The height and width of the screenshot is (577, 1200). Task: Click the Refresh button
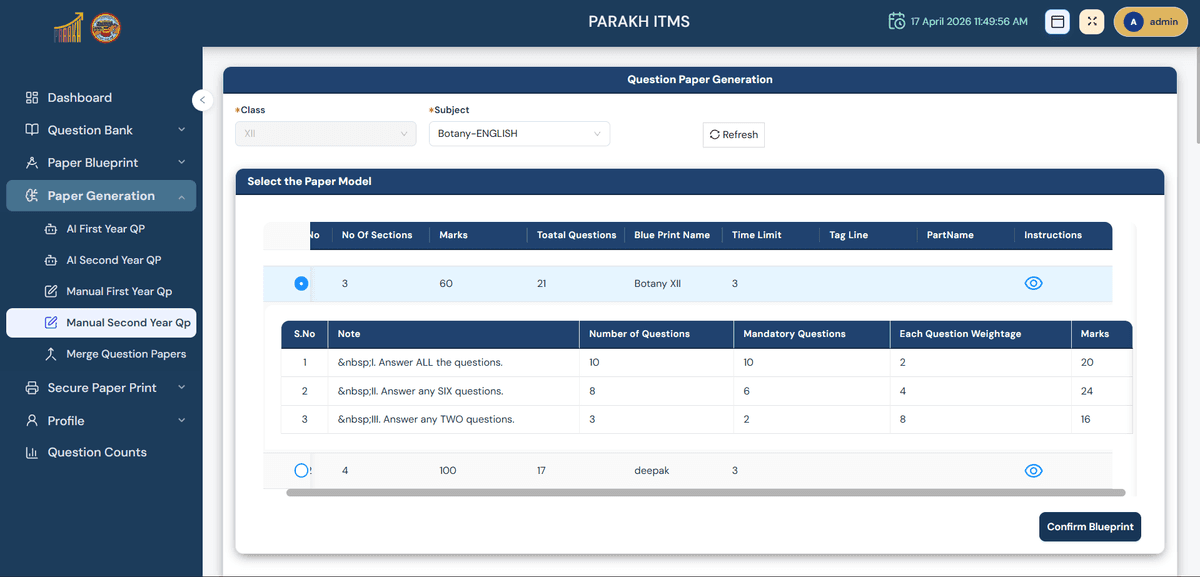tap(733, 135)
